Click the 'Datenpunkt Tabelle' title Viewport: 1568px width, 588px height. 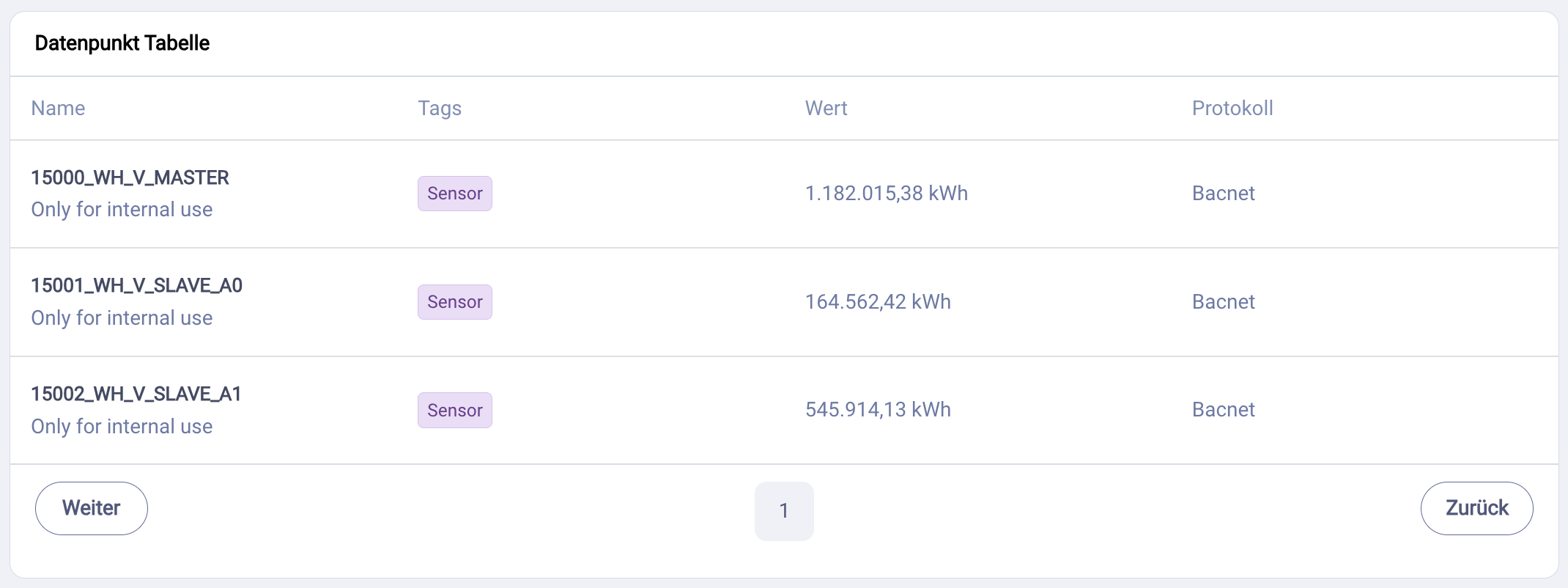pyautogui.click(x=122, y=43)
